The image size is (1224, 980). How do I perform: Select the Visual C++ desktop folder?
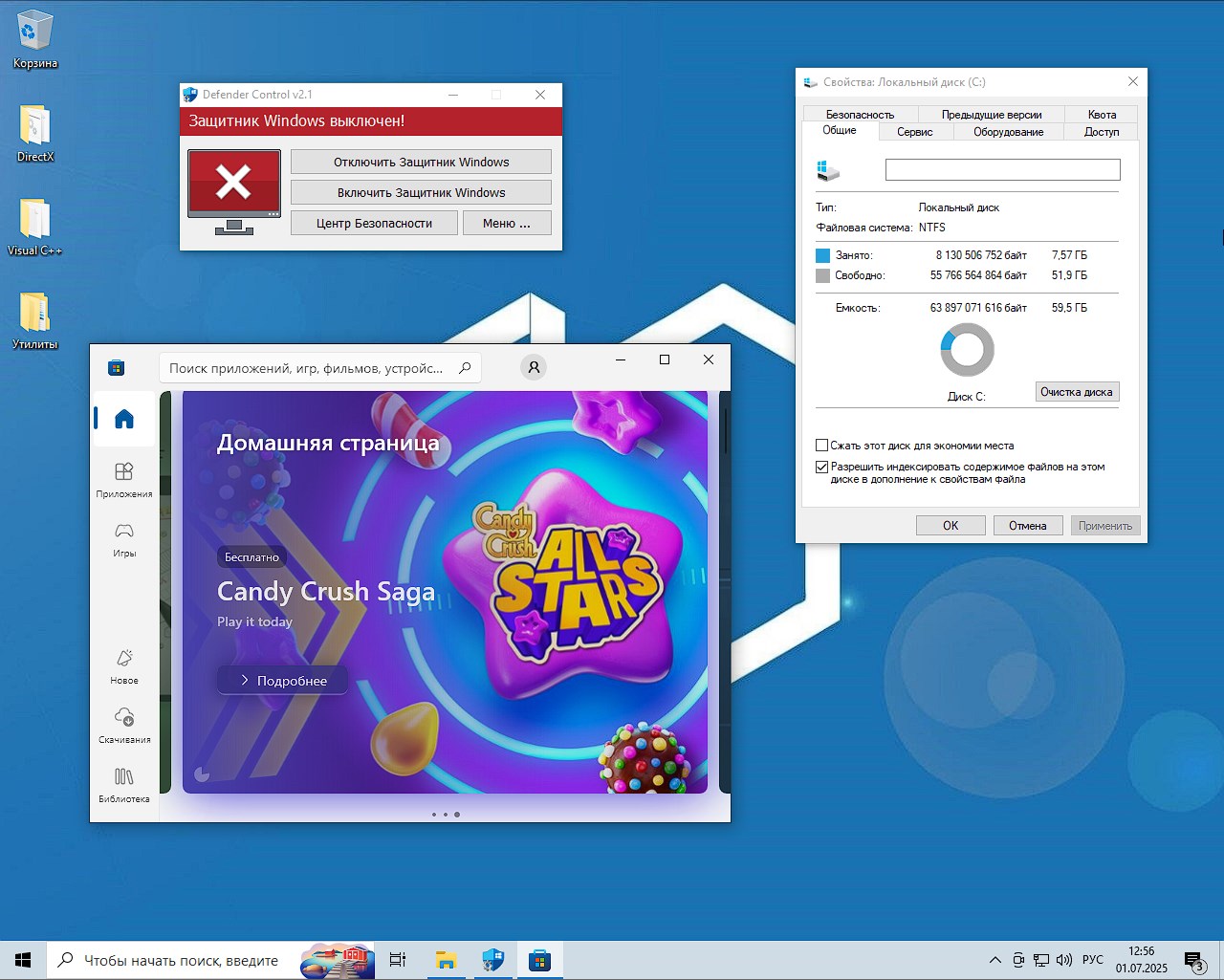[x=35, y=227]
